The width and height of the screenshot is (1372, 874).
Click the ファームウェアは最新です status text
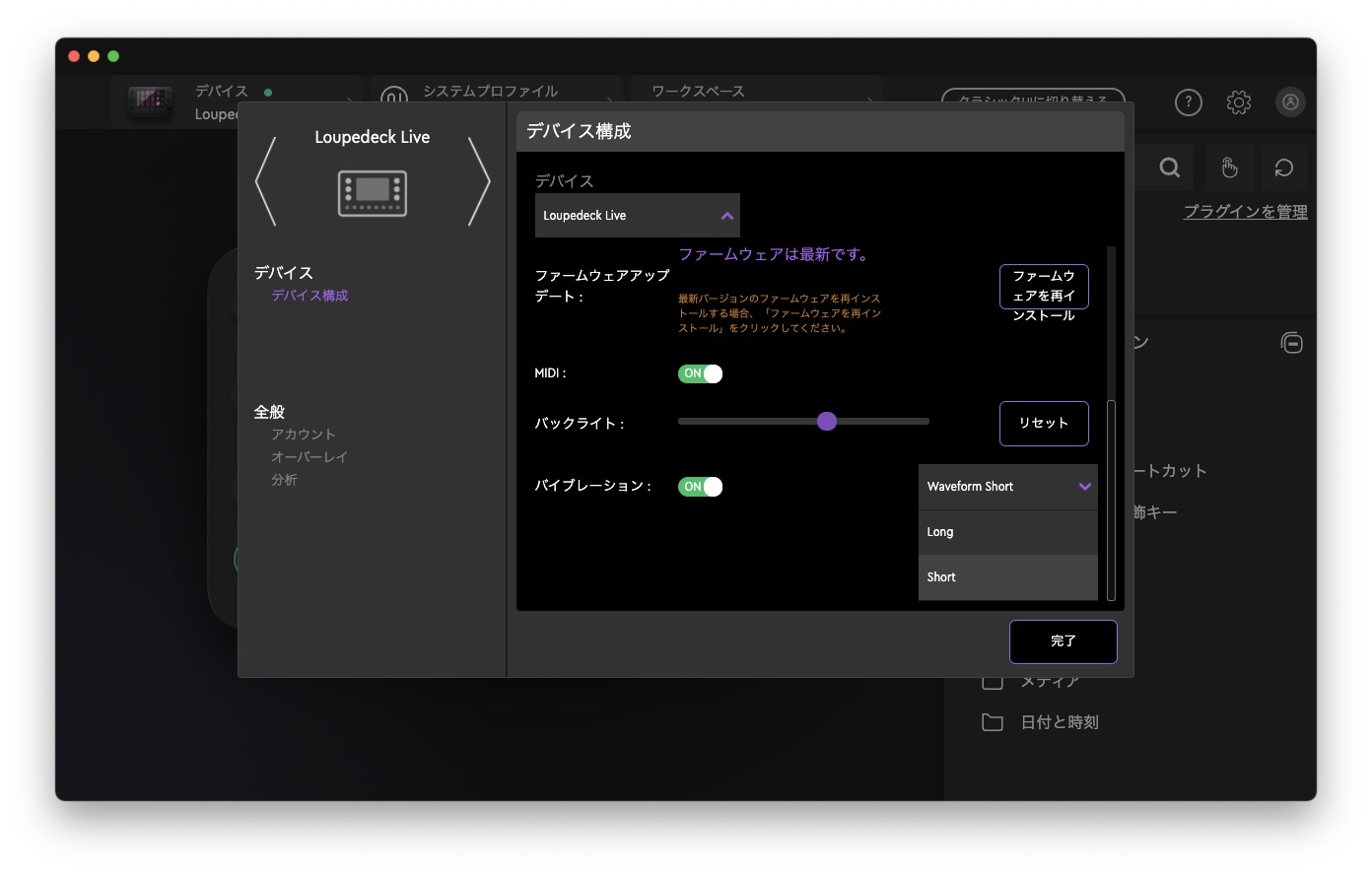pos(775,254)
